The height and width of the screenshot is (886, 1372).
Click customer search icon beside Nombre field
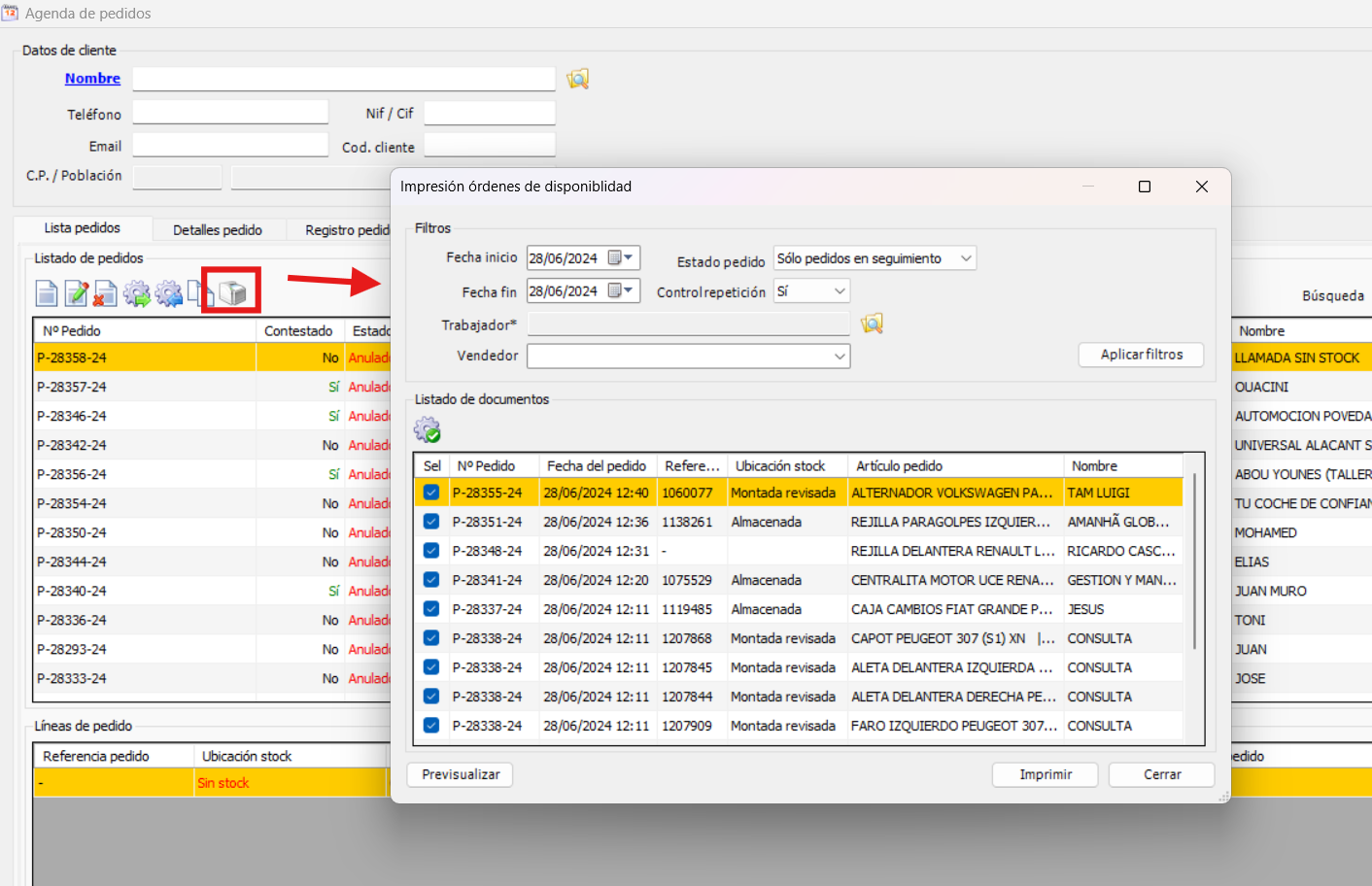coord(578,79)
